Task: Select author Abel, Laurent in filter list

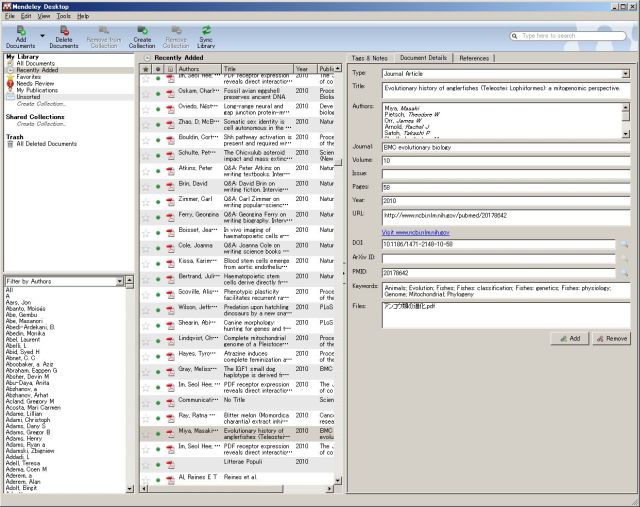Action: click(x=23, y=340)
